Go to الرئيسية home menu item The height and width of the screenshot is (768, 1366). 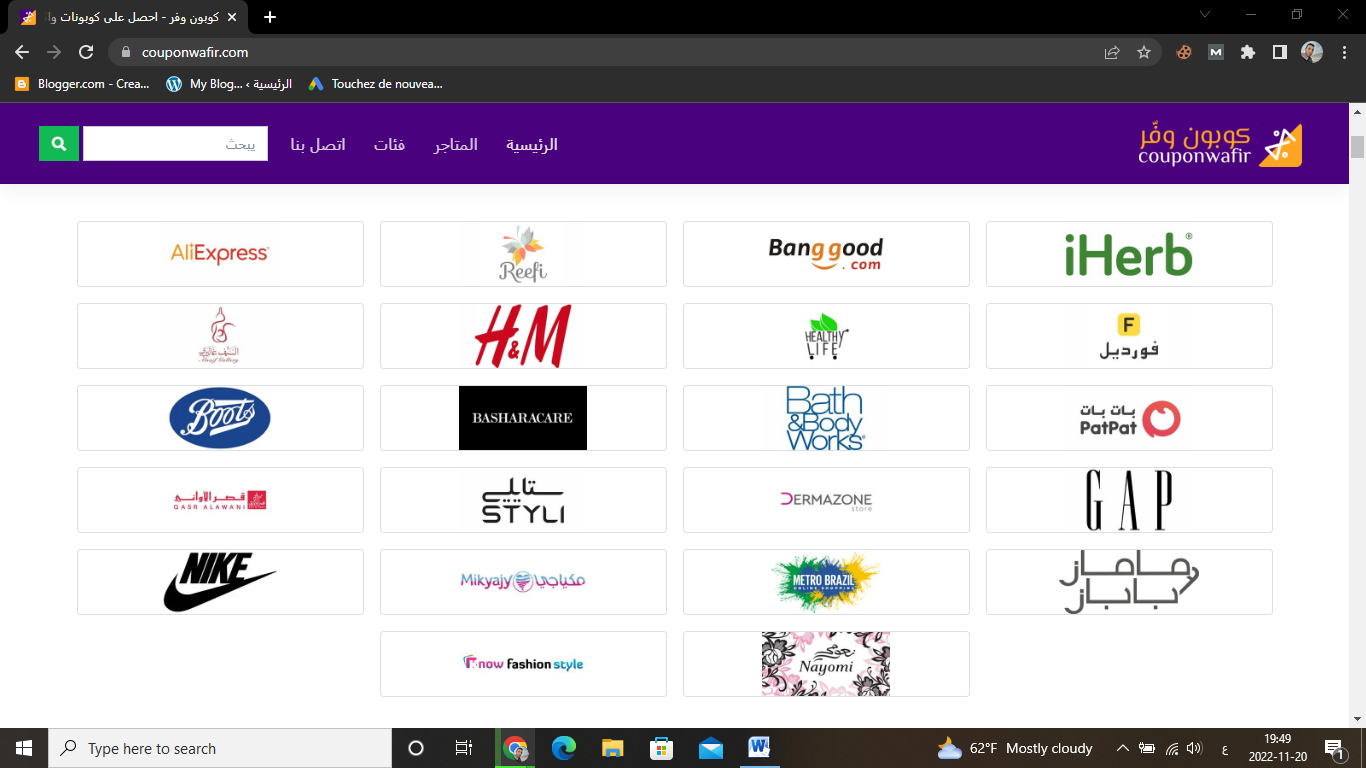click(531, 145)
